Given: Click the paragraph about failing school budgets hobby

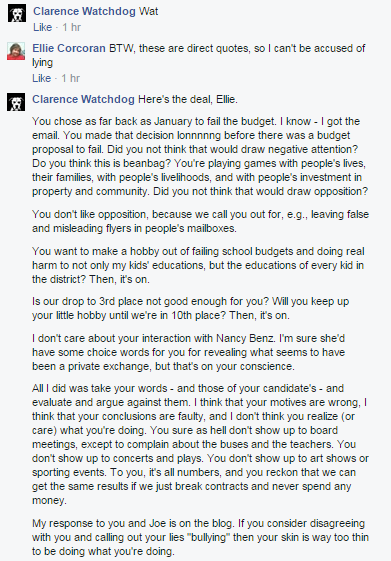Looking at the screenshot, I should coord(198,265).
